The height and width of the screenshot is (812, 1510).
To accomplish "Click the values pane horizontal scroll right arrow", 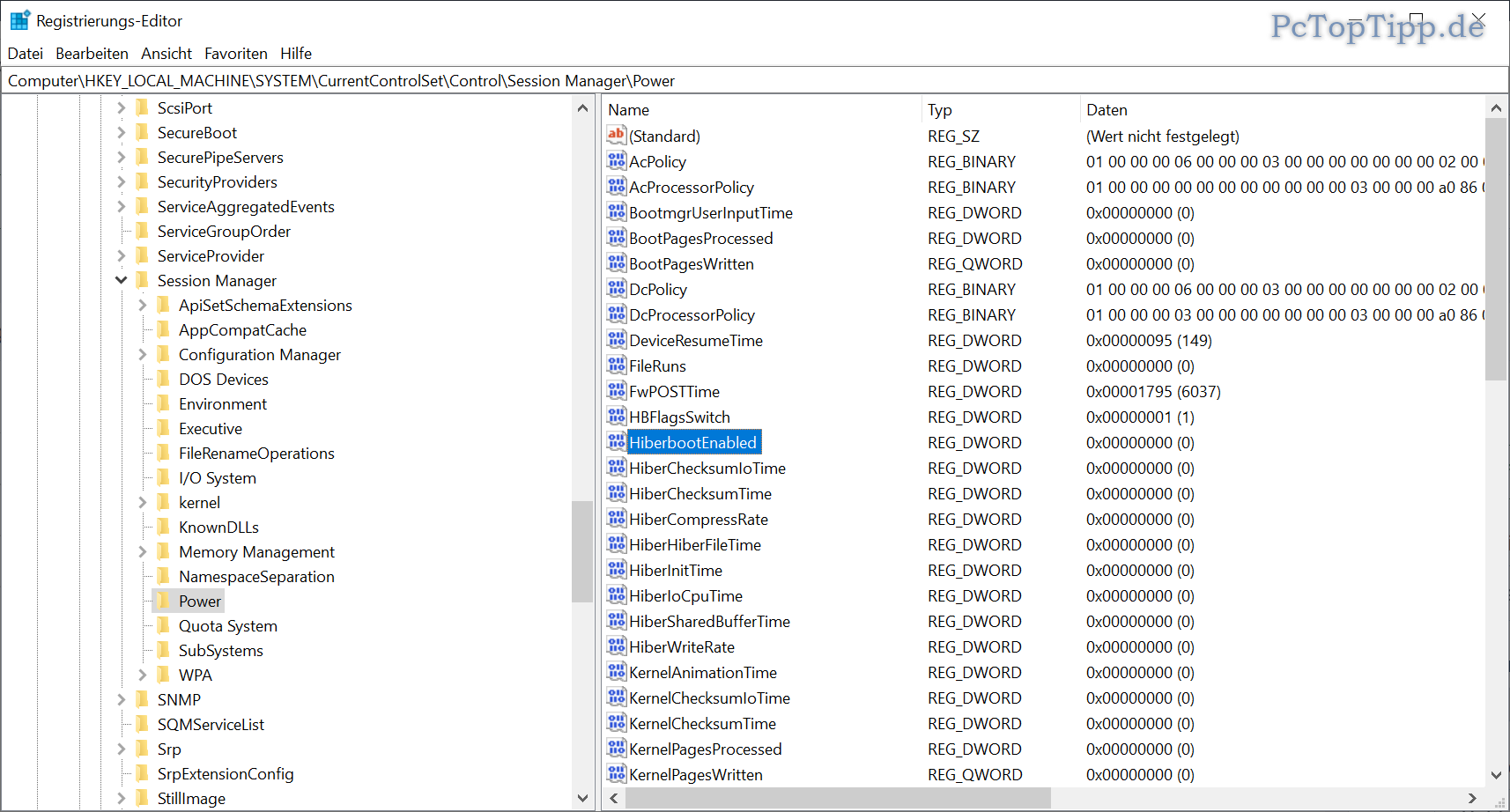I will point(1472,798).
